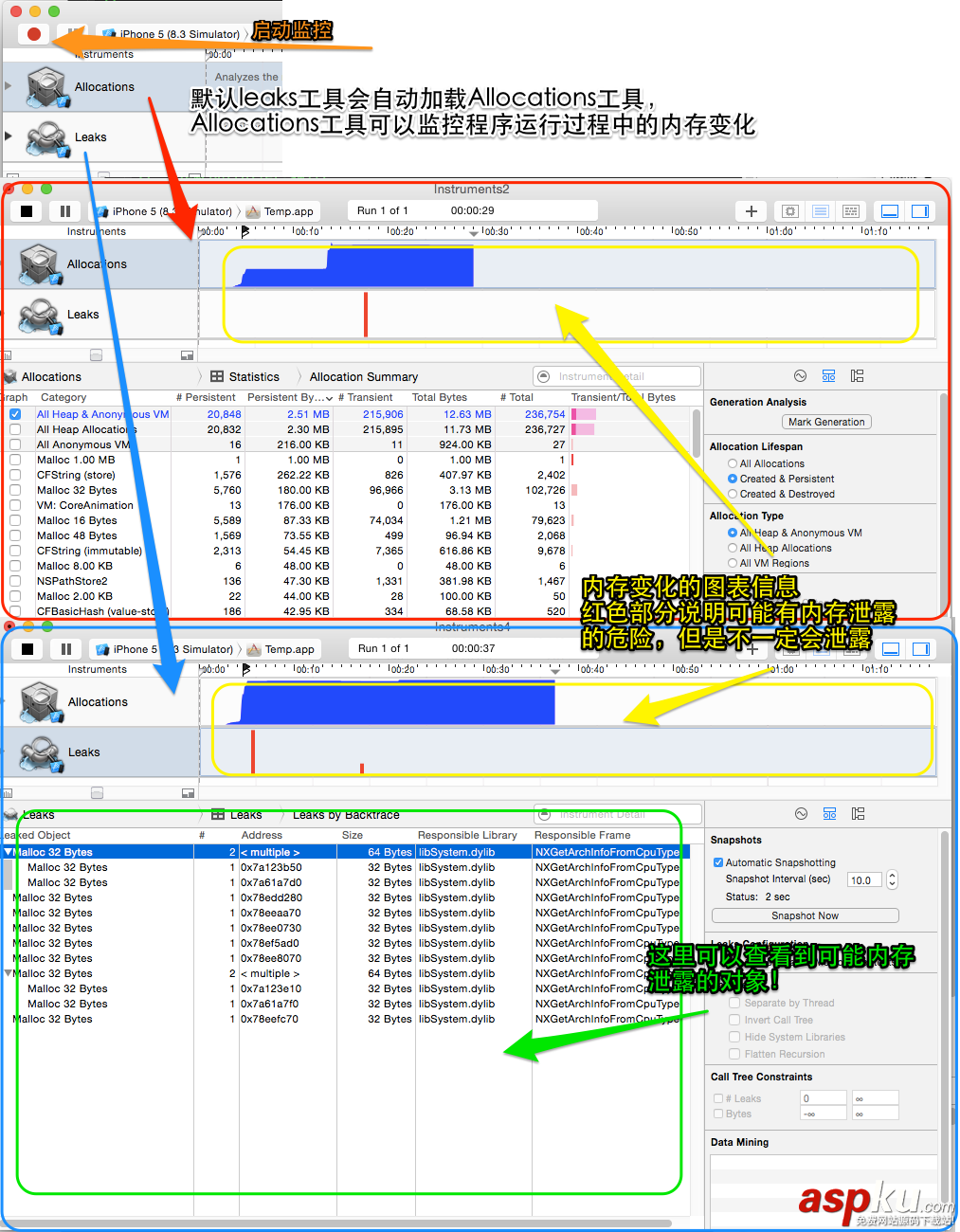Disable Automatic Snapshotting
Screen dimensions: 960x1232
(x=718, y=862)
